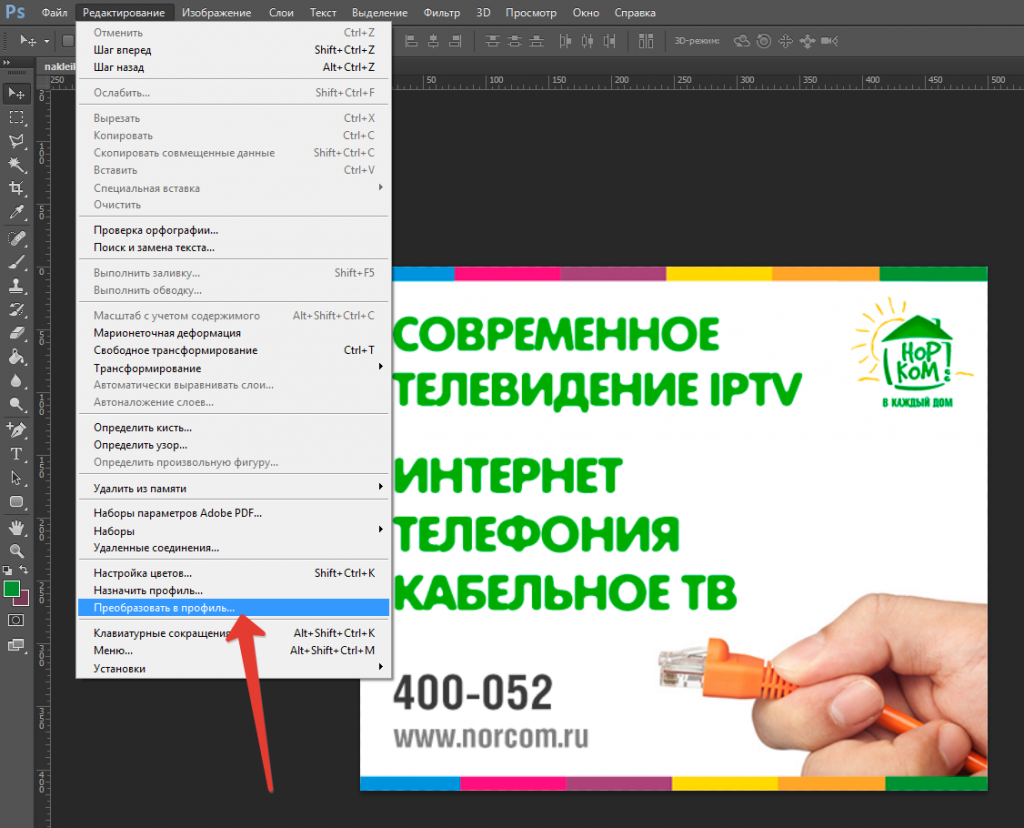Click the 3D camera icon in options bar
The image size is (1024, 828).
(x=829, y=41)
